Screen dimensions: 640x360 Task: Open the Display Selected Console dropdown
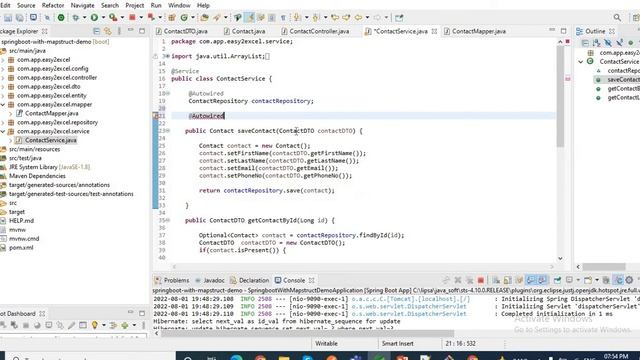point(578,280)
